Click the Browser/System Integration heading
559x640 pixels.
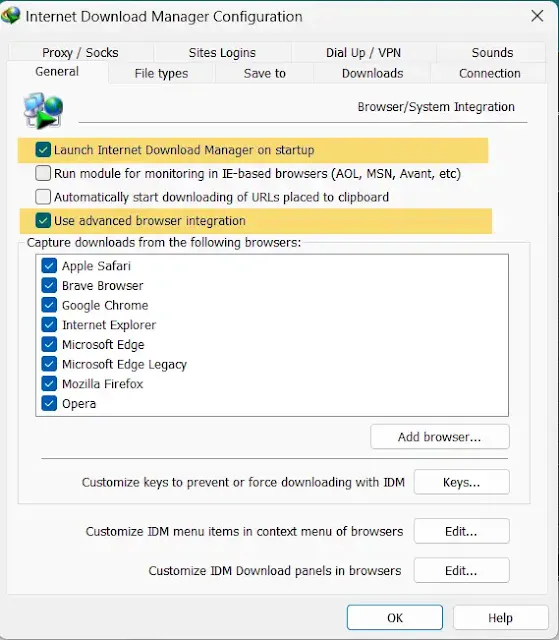point(436,107)
